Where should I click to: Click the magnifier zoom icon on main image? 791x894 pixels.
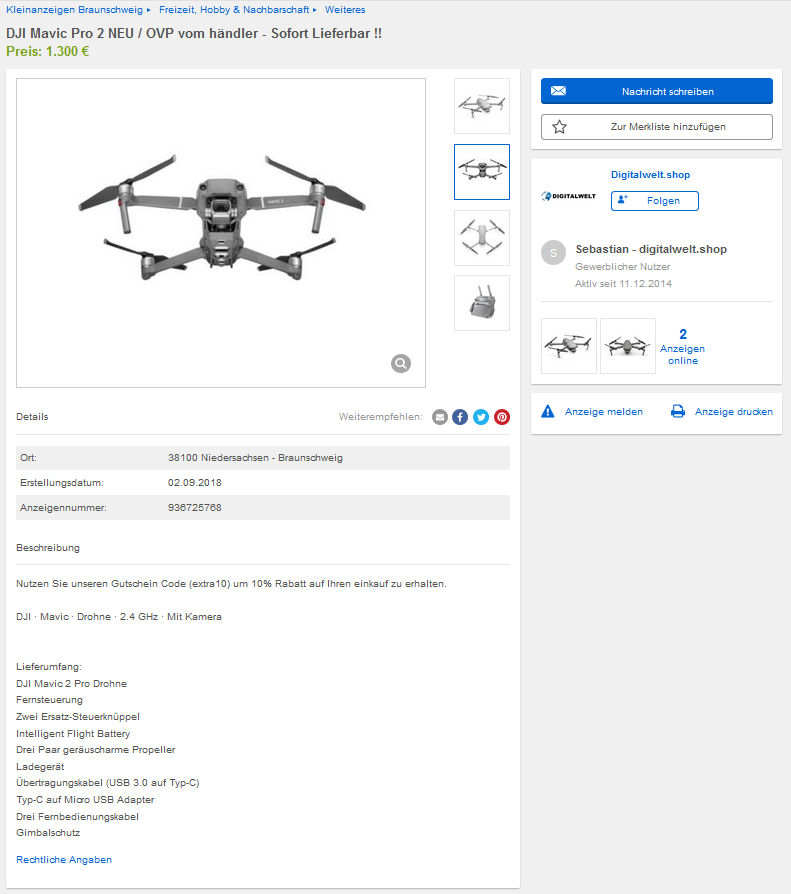click(x=401, y=363)
